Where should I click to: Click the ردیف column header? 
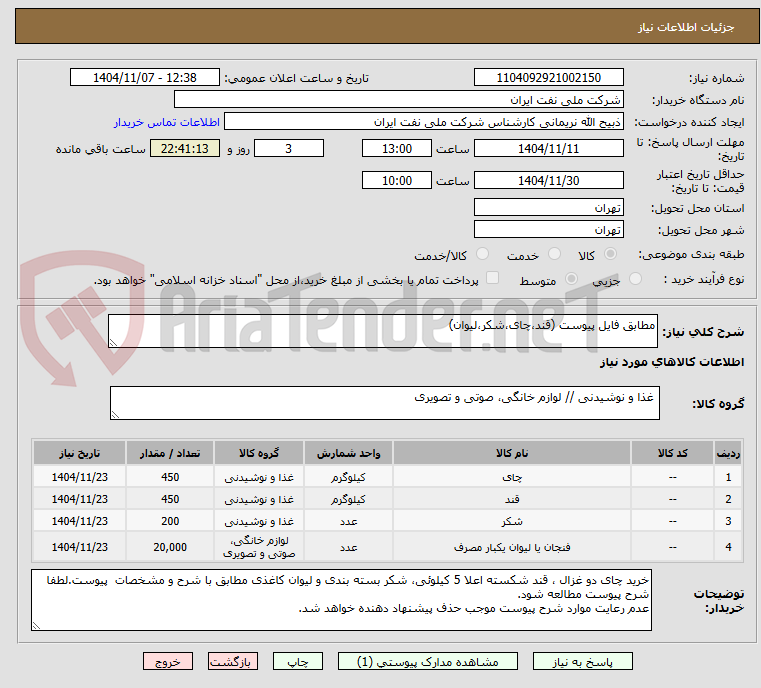(728, 453)
